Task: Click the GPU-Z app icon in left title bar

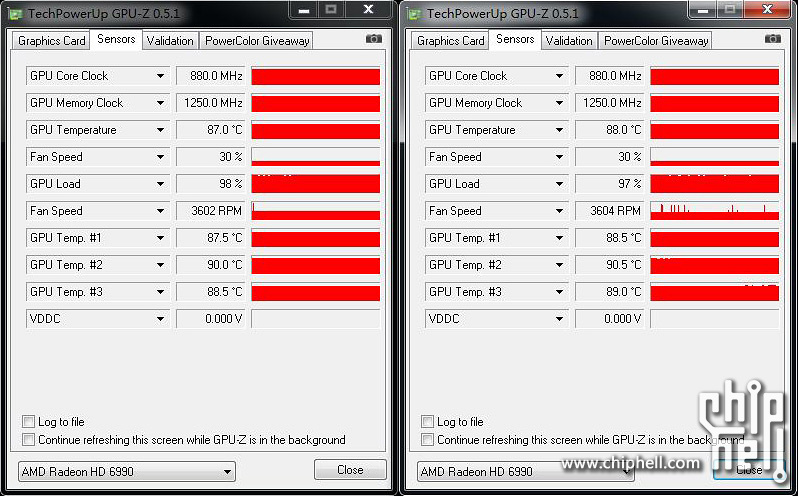Action: click(16, 14)
